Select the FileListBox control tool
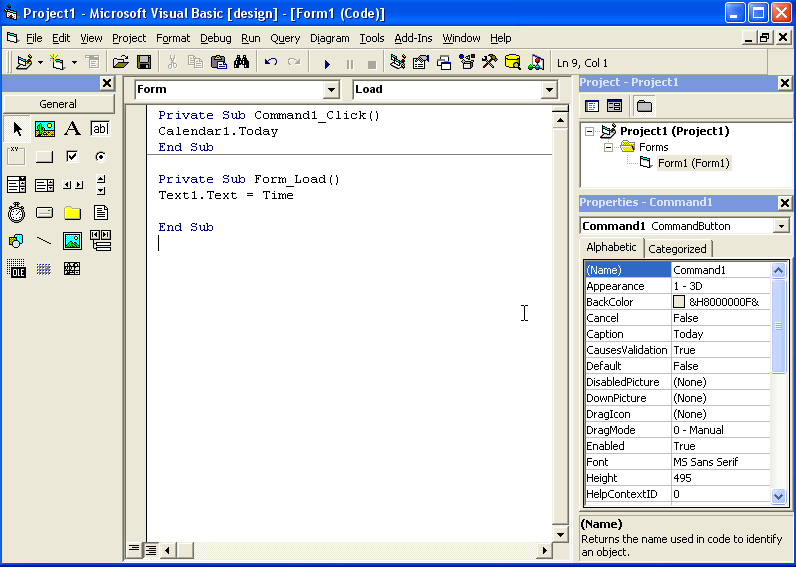 pyautogui.click(x=100, y=213)
